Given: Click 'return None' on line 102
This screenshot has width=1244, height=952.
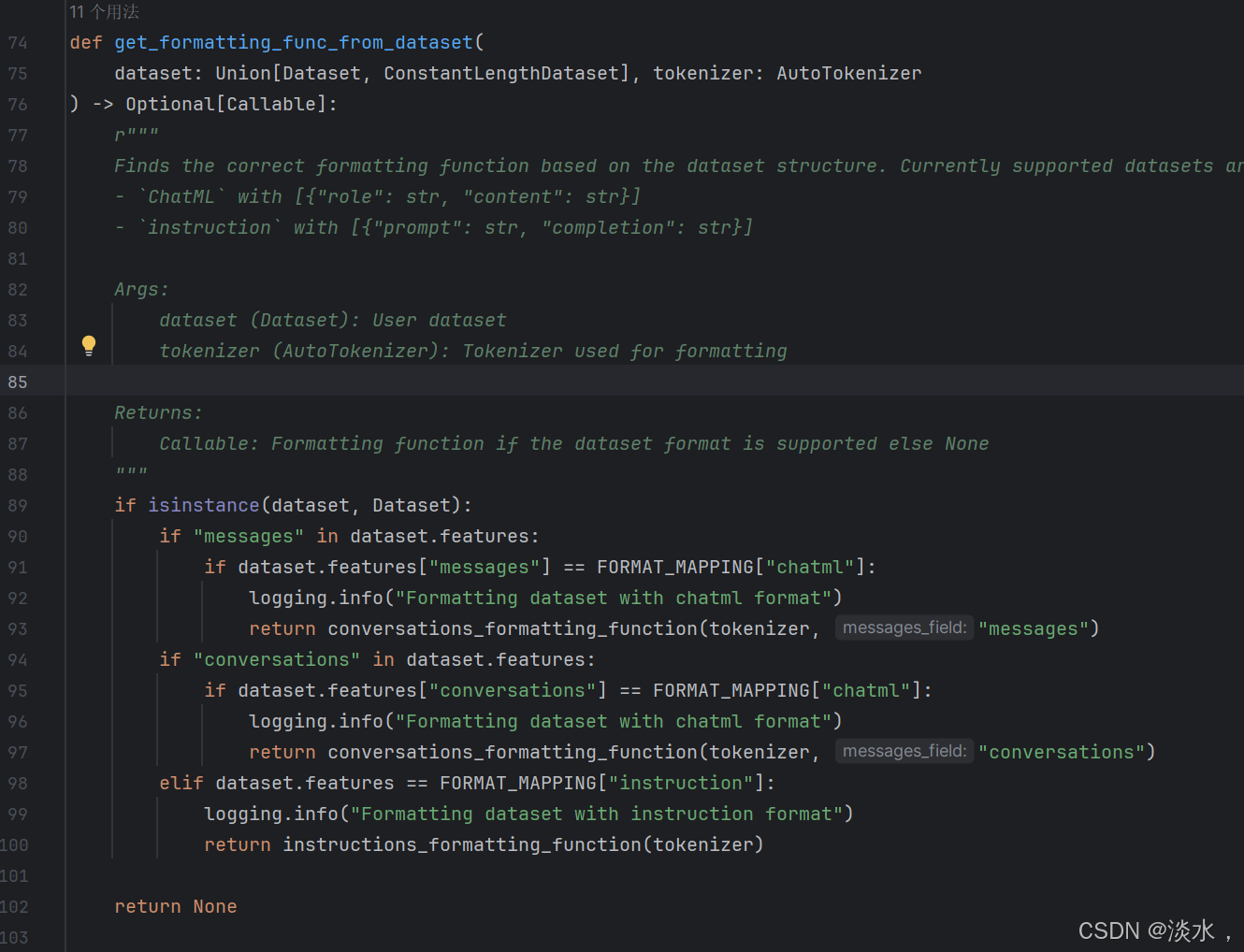Looking at the screenshot, I should click(x=176, y=906).
